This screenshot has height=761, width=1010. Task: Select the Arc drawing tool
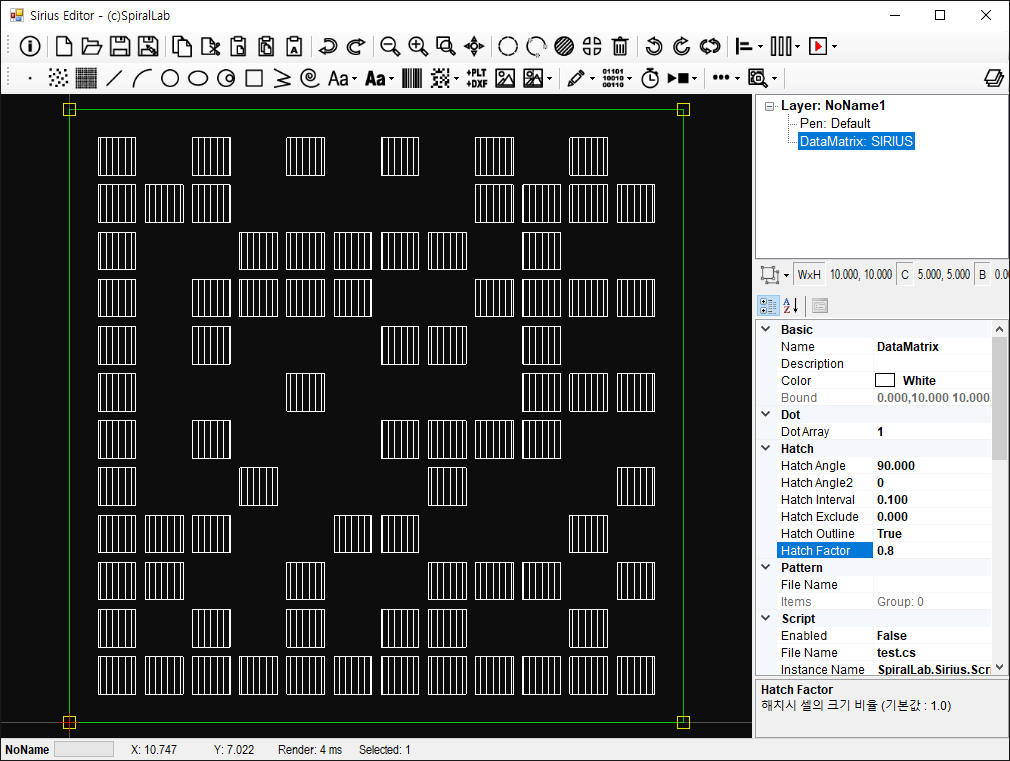tap(142, 79)
